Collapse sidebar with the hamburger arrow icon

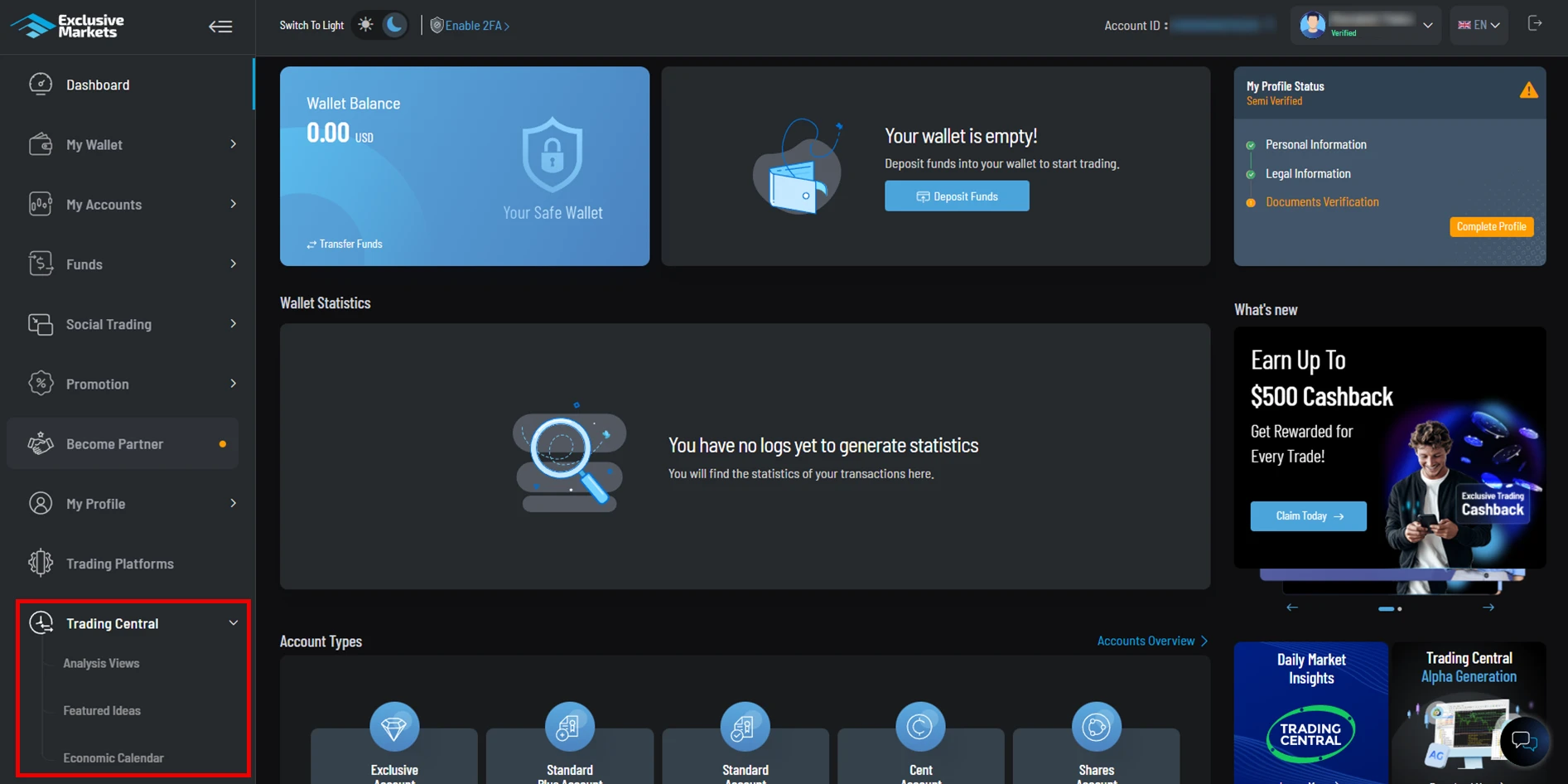[x=220, y=27]
